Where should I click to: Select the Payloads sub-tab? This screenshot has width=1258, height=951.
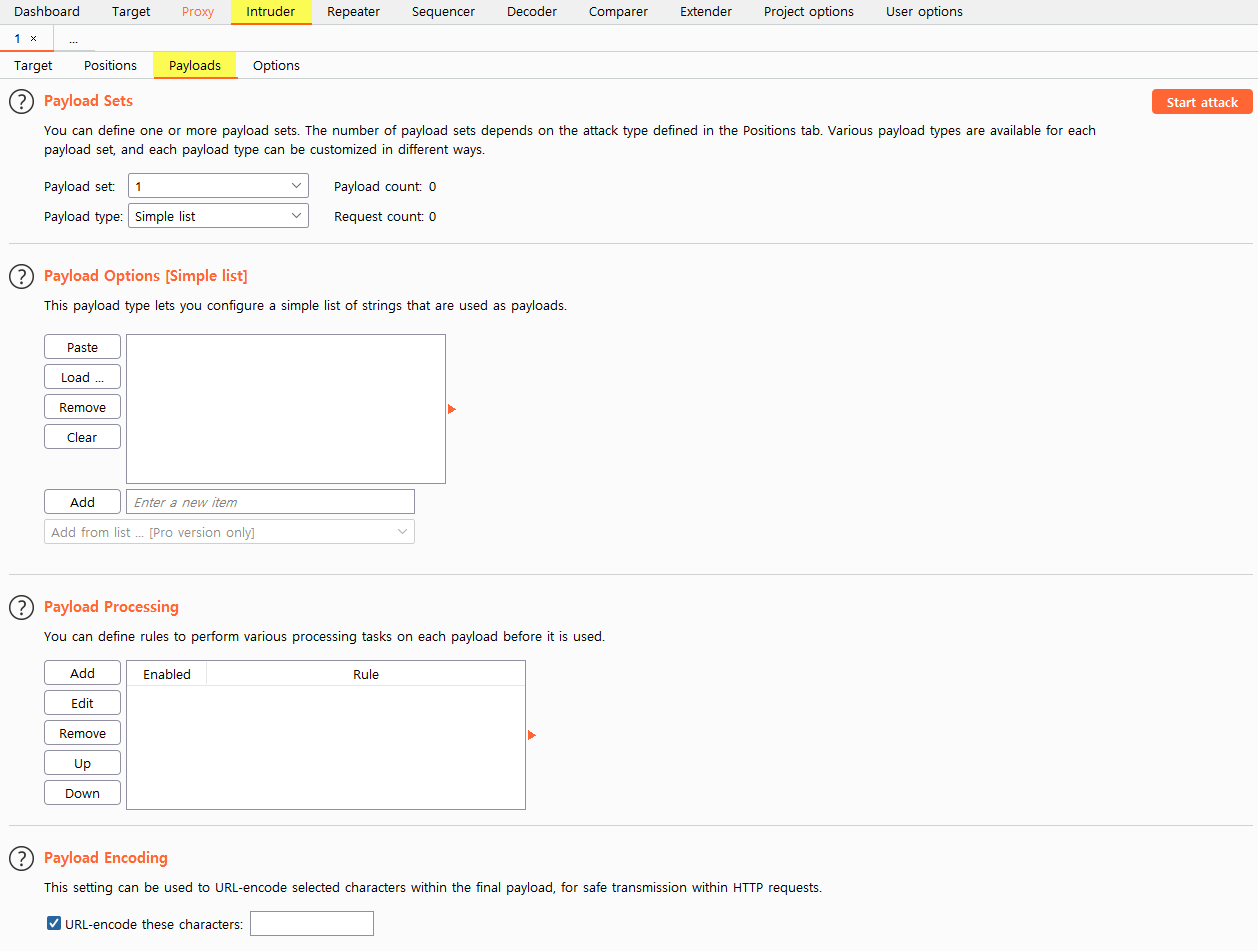click(195, 65)
